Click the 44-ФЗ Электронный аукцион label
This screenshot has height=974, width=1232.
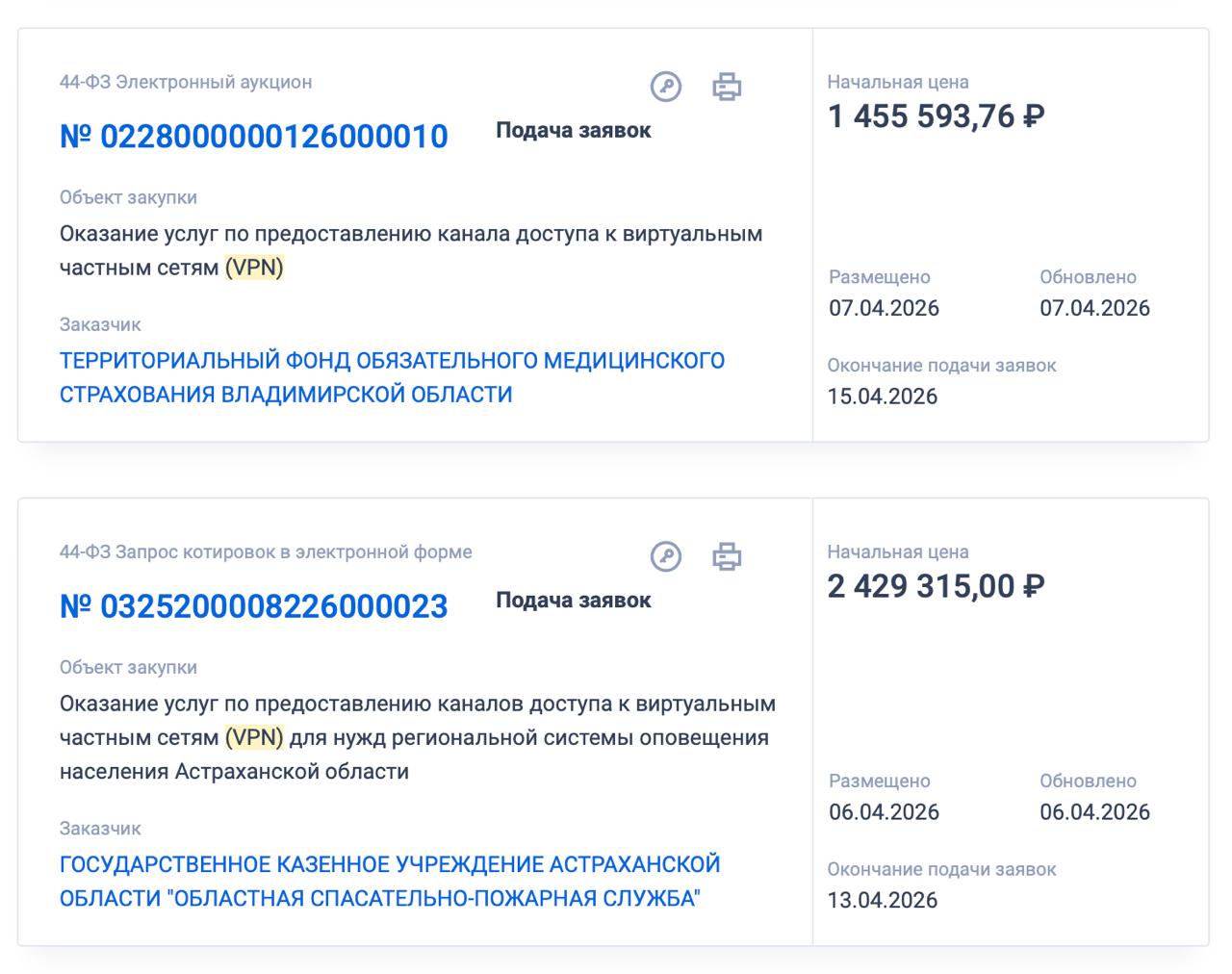click(x=186, y=83)
